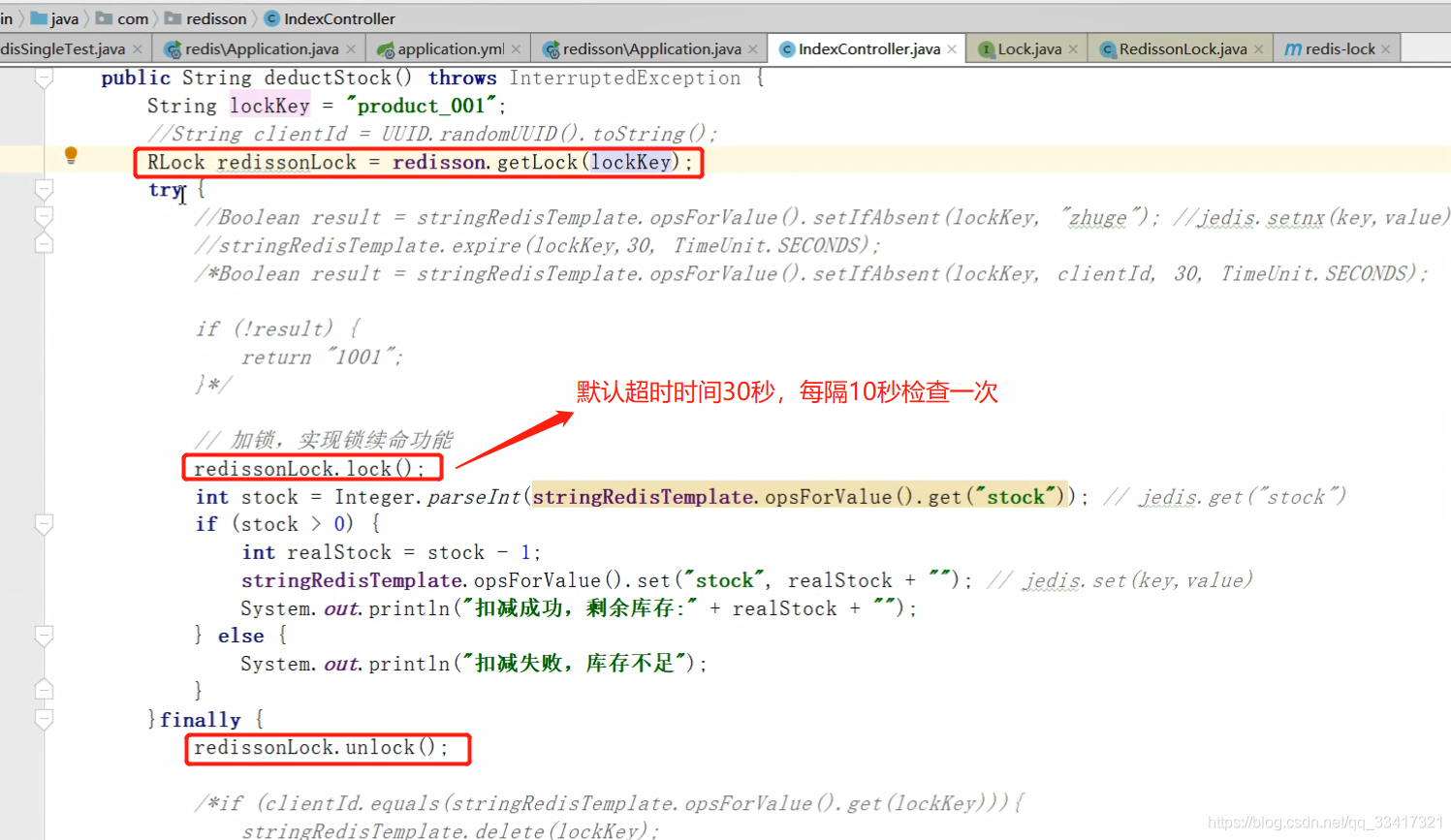Collapse the if (stock > 0) block
1451x840 pixels.
(x=44, y=524)
